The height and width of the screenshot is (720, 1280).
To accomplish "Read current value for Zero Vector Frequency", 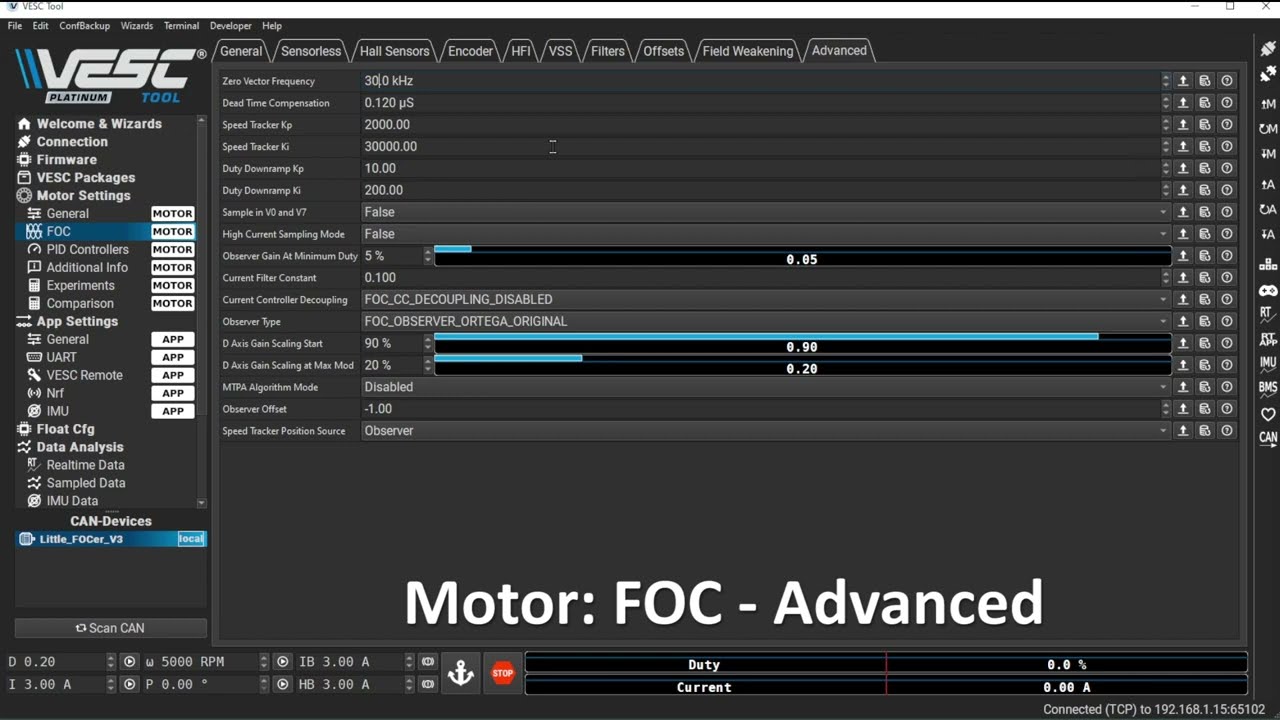I will (x=1183, y=81).
